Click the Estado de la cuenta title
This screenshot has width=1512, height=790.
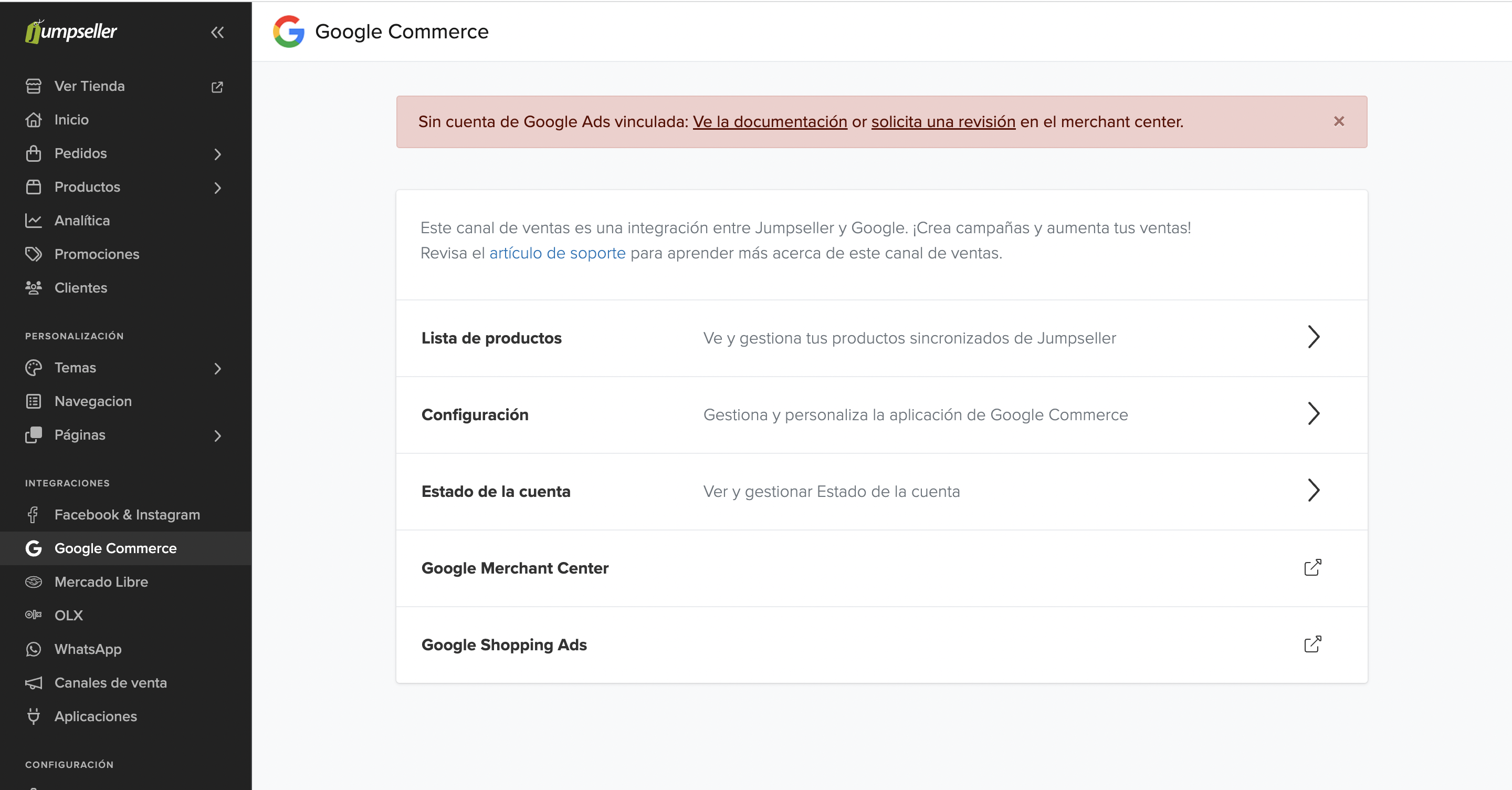[496, 492]
